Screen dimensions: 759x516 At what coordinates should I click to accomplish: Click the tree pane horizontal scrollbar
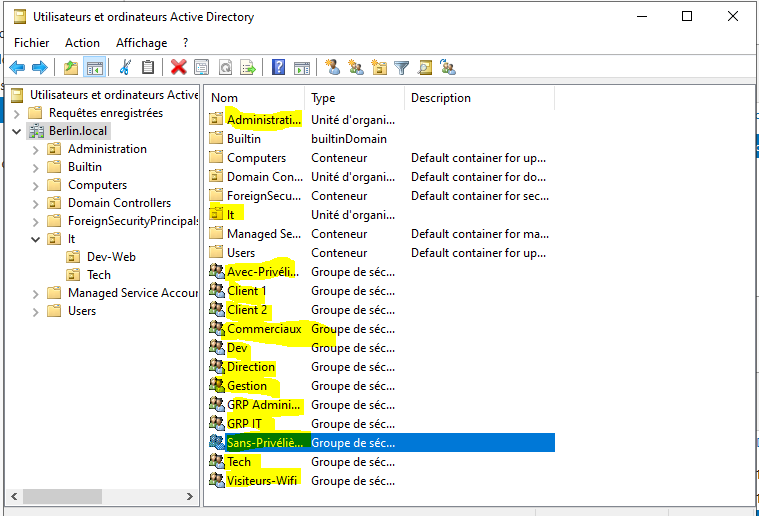100,496
